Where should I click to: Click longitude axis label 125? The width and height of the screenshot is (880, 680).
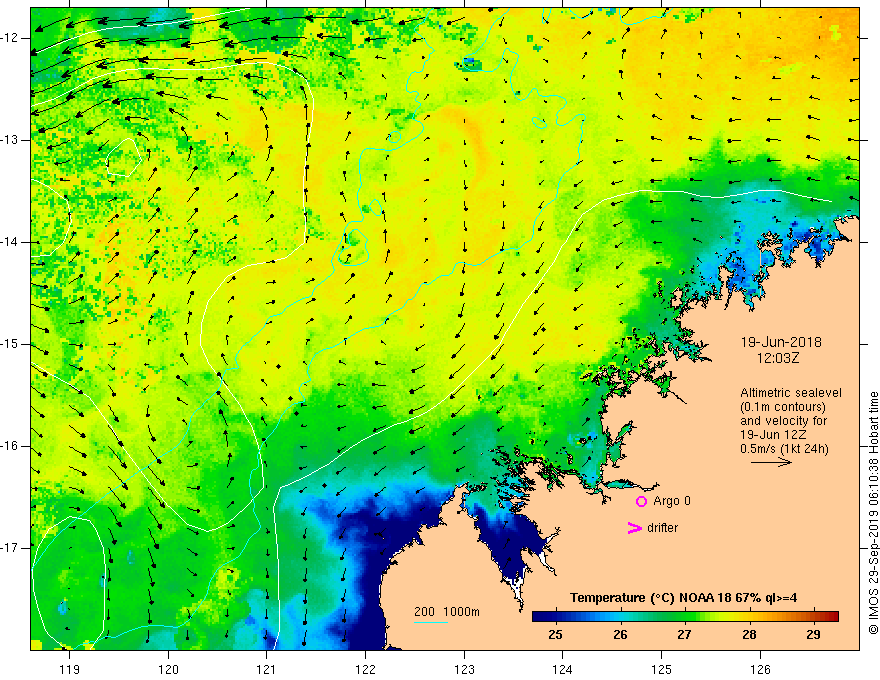pos(662,669)
